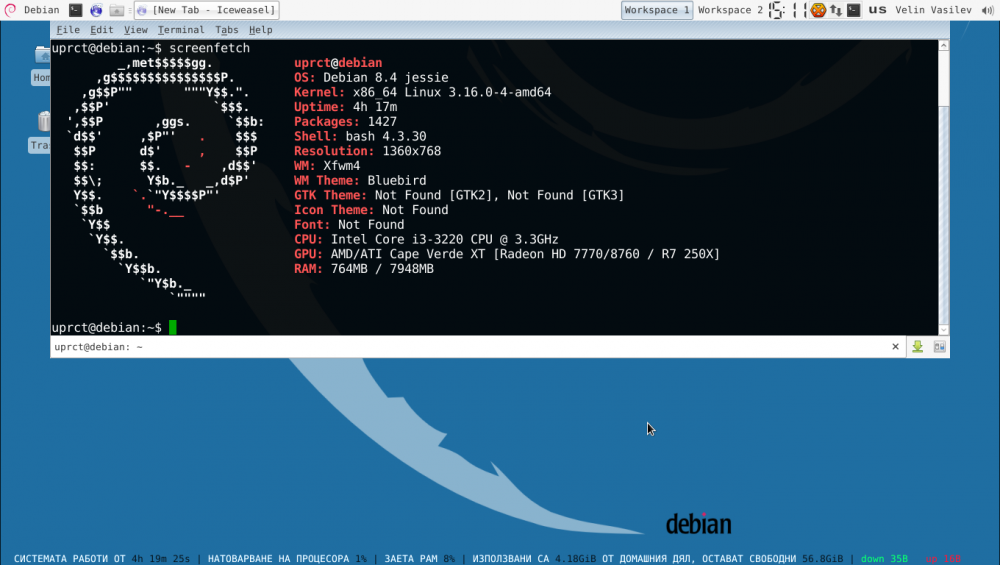Open the Home folder desktop icon
This screenshot has width=1000, height=565.
pyautogui.click(x=41, y=64)
